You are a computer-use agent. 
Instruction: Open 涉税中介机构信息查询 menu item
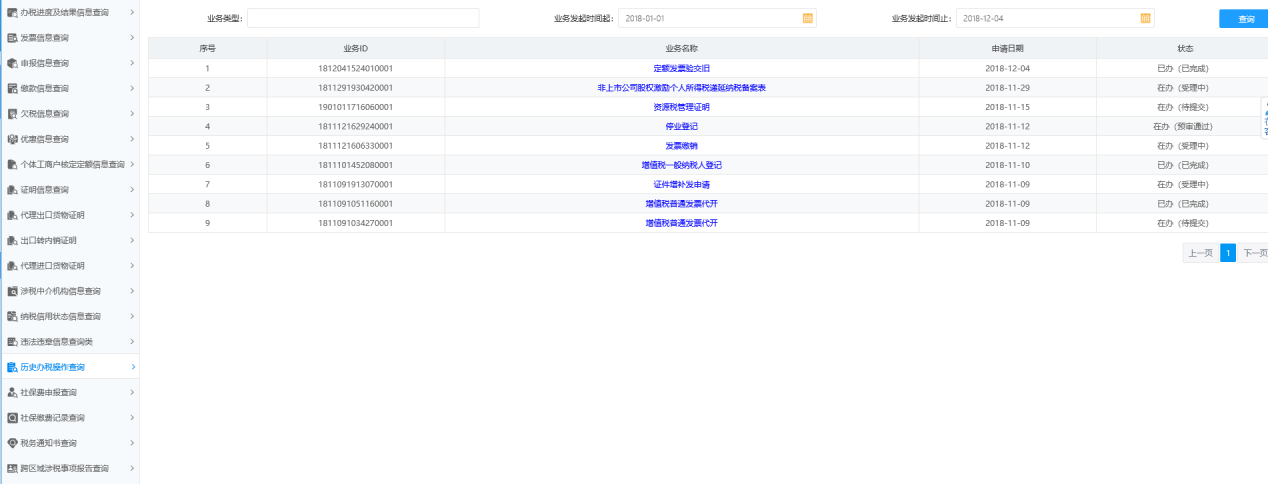(x=60, y=291)
